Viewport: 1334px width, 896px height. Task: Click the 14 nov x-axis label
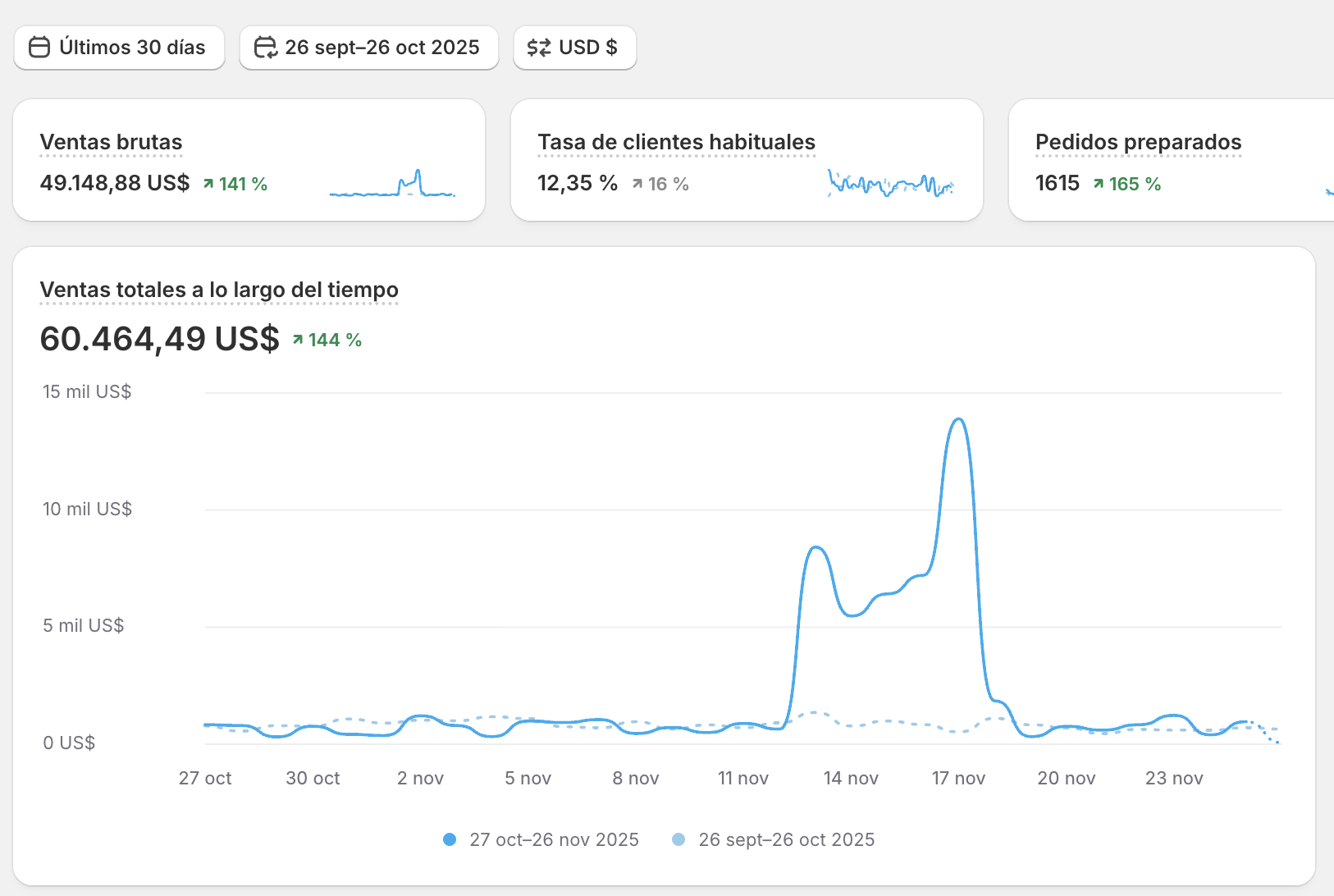(851, 778)
